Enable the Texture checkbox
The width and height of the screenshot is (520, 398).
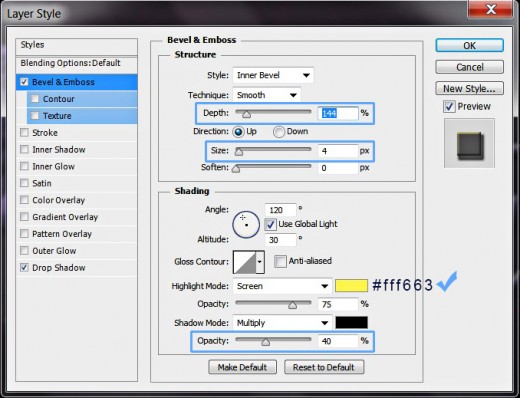[x=35, y=116]
